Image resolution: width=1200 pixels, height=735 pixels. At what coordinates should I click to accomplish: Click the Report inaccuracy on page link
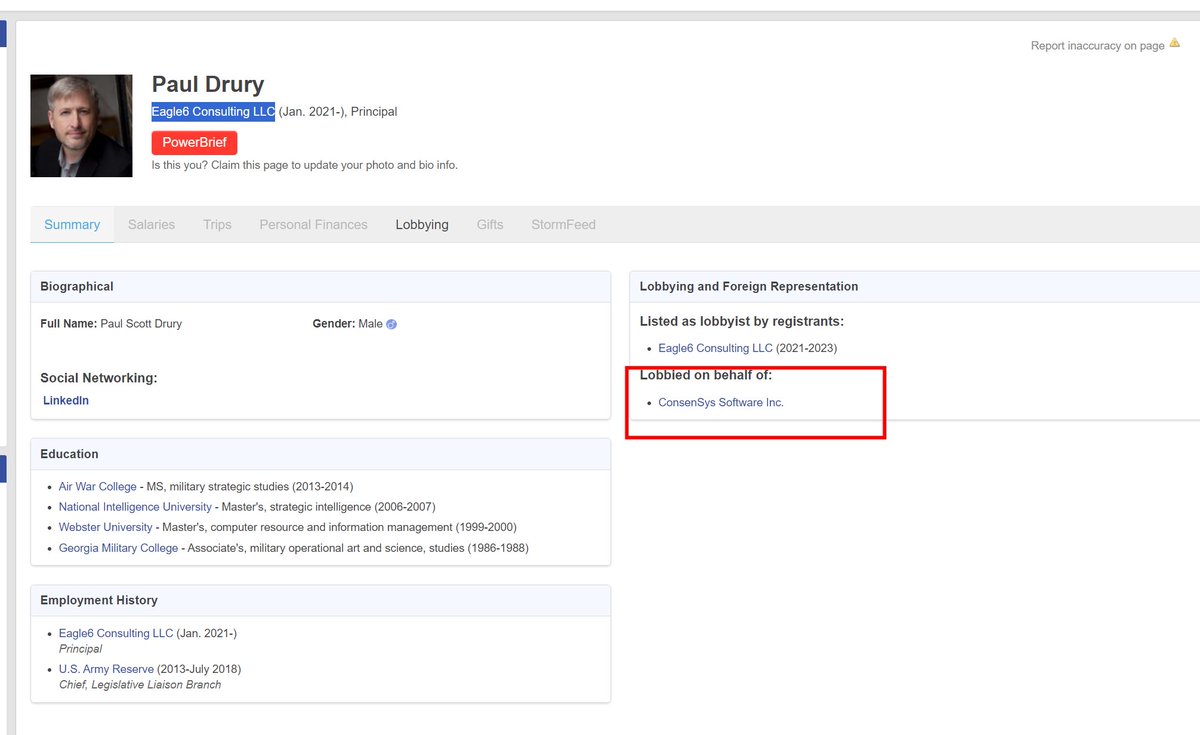(1097, 46)
